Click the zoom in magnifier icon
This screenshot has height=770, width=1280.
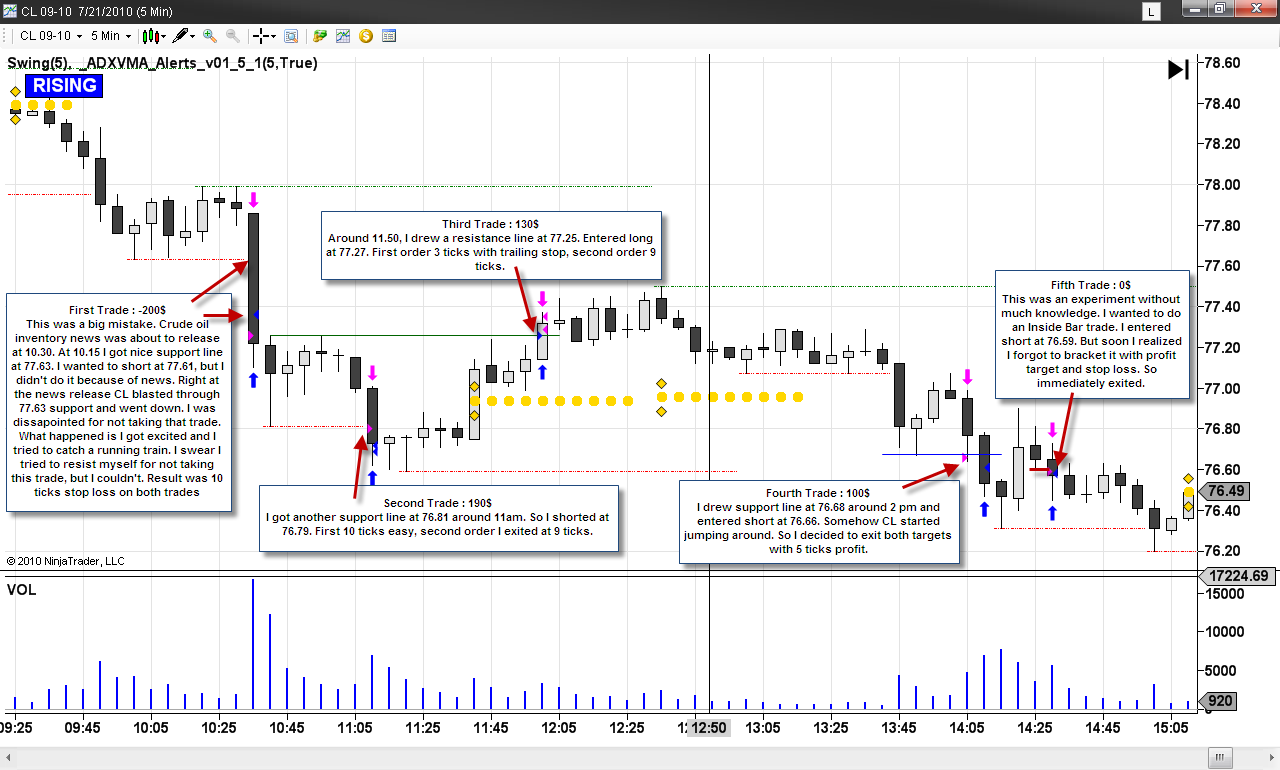[209, 36]
